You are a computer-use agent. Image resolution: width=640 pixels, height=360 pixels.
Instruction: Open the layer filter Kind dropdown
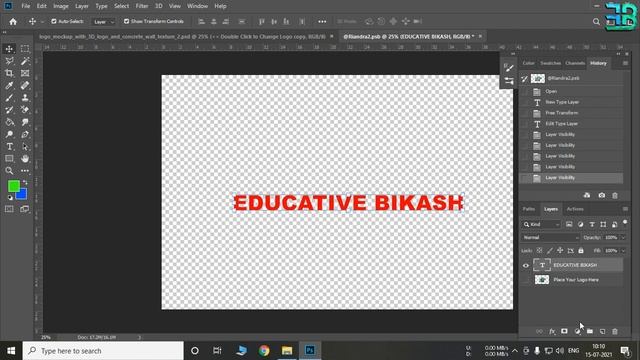pos(541,224)
